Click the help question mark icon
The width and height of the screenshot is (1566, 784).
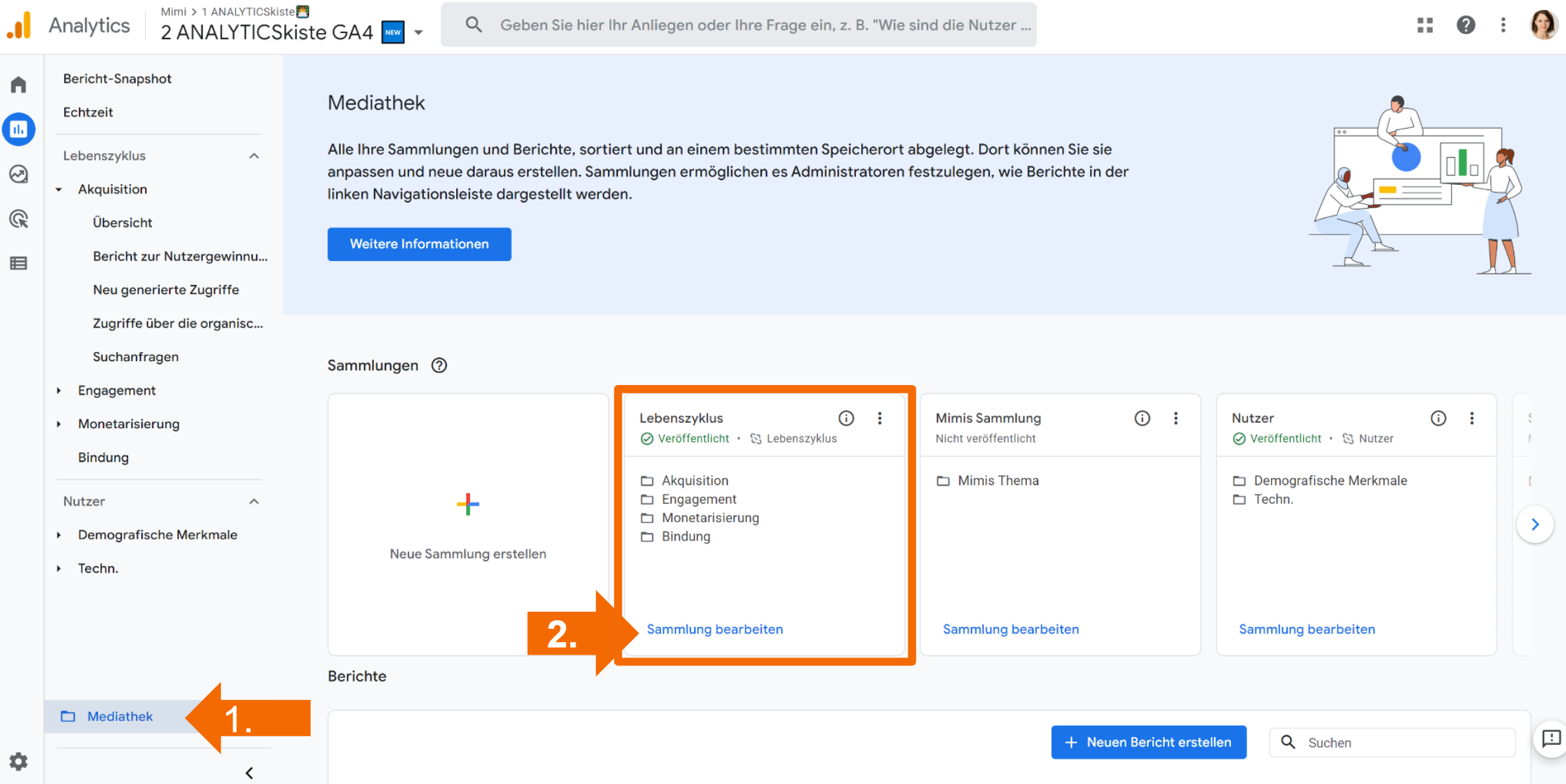[x=1465, y=25]
